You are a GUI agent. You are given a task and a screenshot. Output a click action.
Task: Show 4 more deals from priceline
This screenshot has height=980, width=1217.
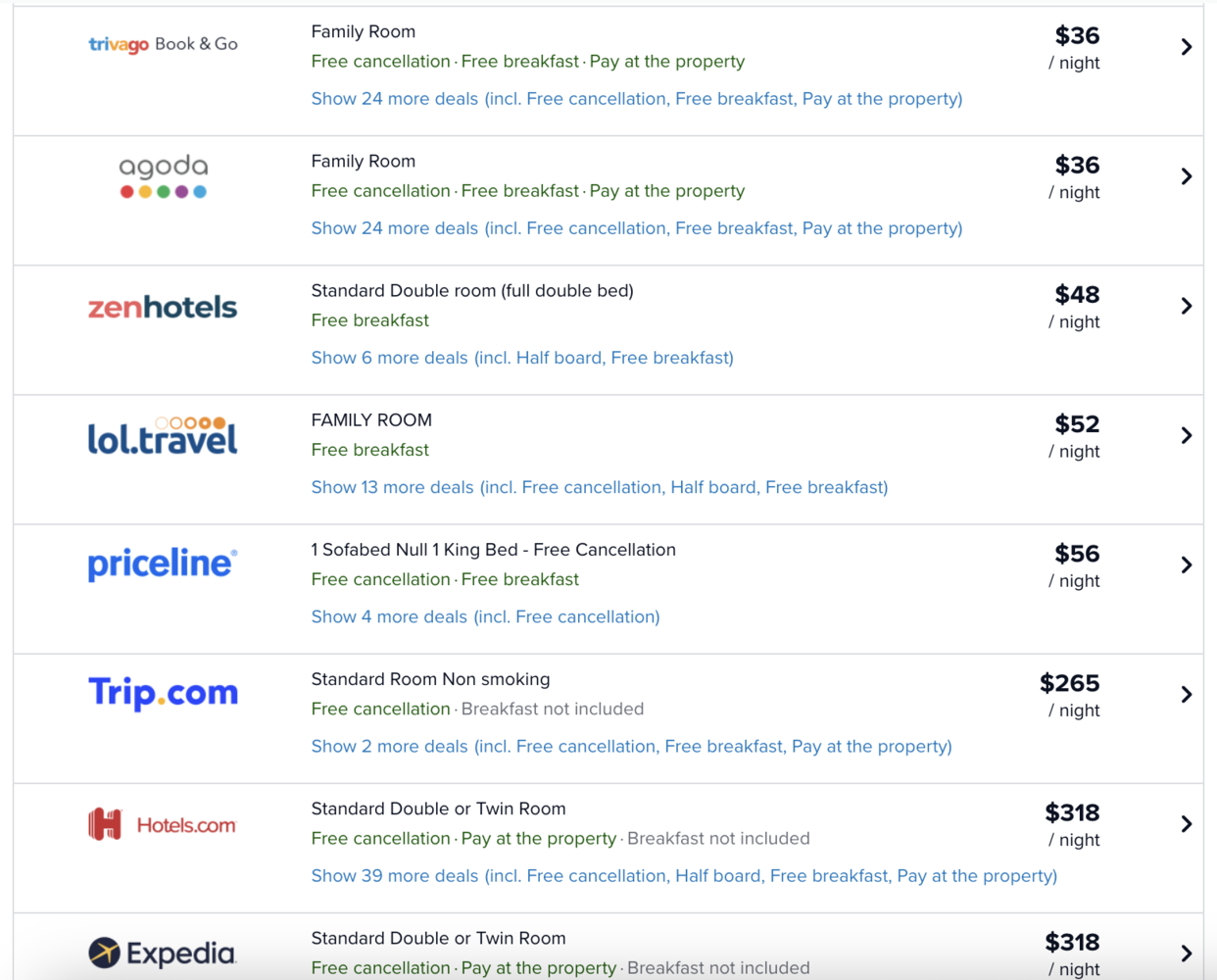[x=485, y=616]
